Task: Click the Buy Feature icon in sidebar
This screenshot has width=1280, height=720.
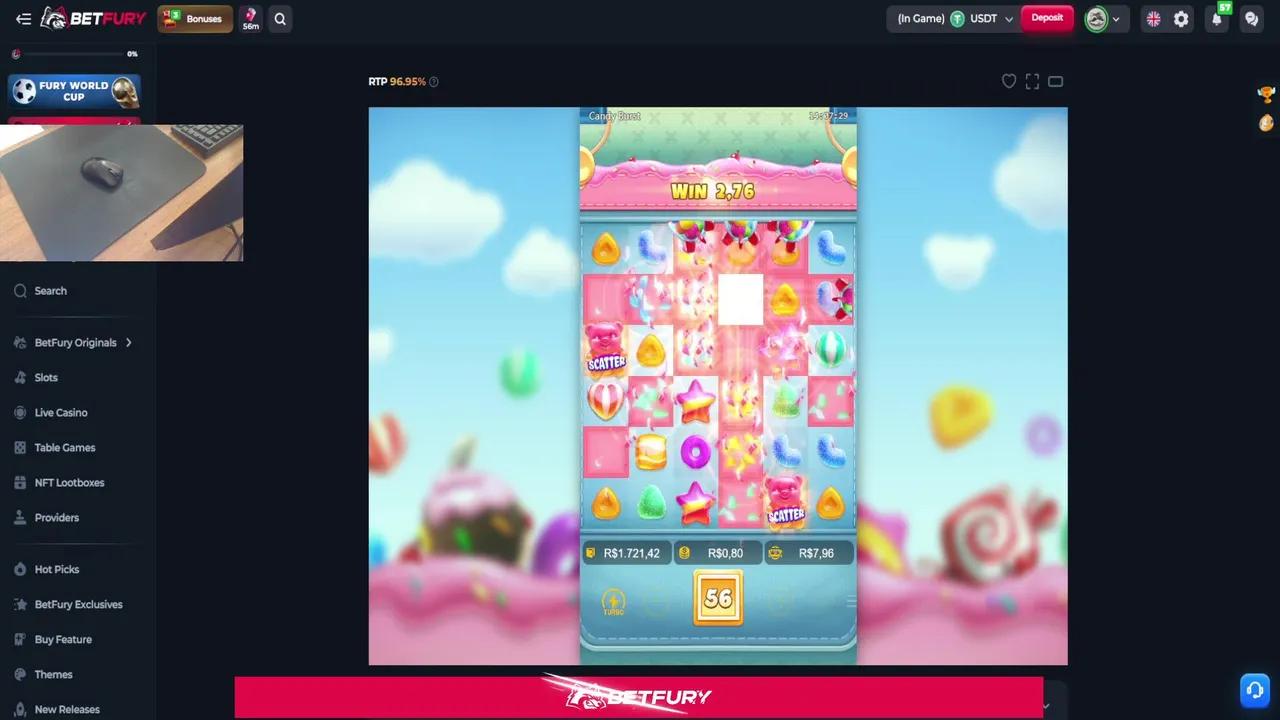Action: (x=20, y=640)
